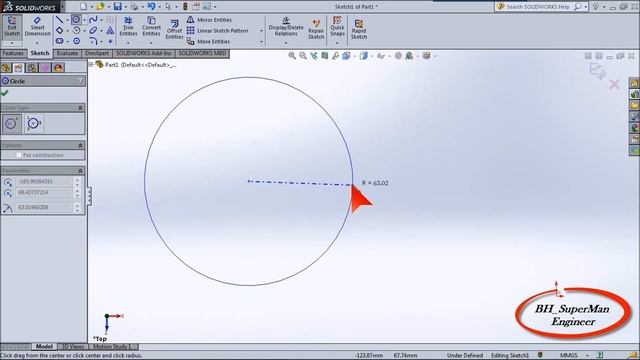This screenshot has width=640, height=360.
Task: Click Linear Sketch Pattern
Action: point(218,31)
